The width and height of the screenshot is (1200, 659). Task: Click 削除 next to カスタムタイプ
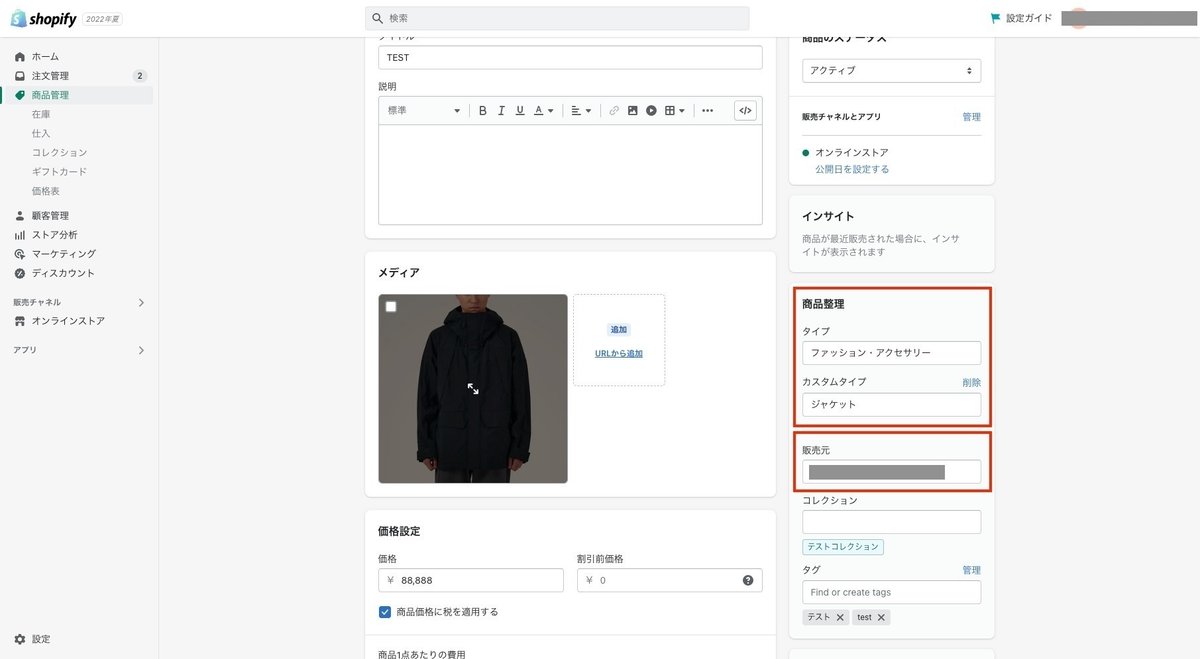pyautogui.click(x=971, y=382)
